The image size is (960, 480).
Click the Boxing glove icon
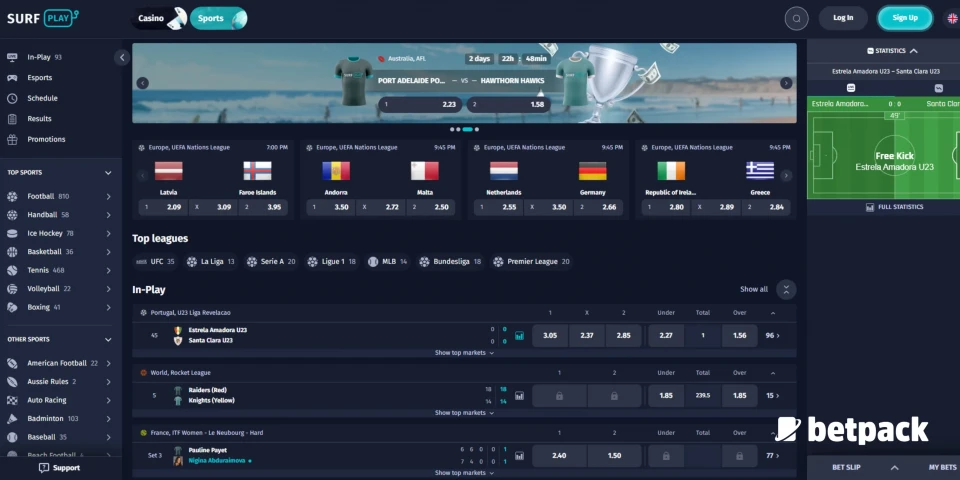12,307
